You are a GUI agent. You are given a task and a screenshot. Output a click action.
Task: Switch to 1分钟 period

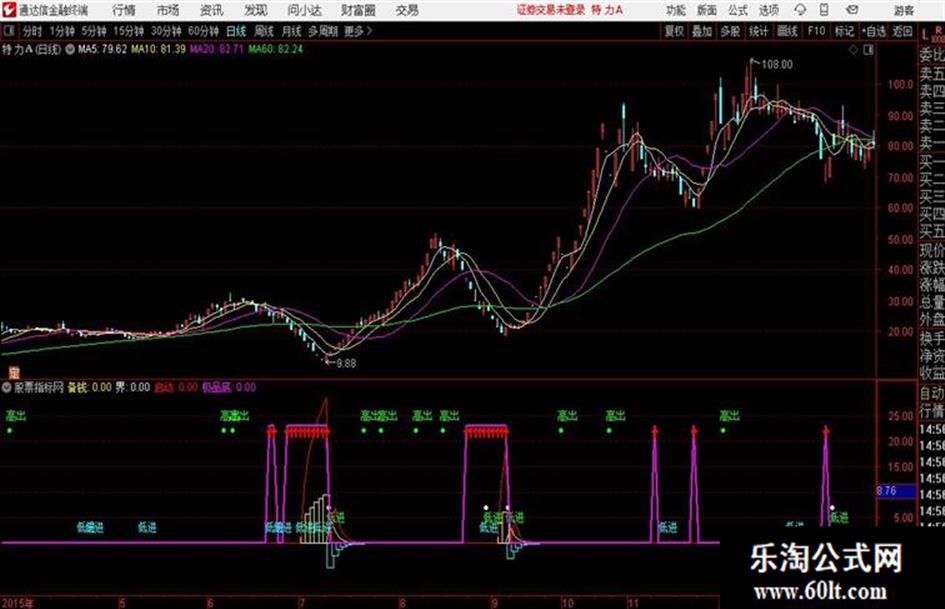tap(62, 31)
